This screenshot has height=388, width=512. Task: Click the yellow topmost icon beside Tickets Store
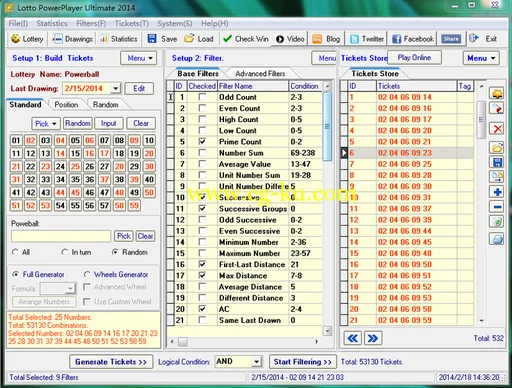click(497, 93)
